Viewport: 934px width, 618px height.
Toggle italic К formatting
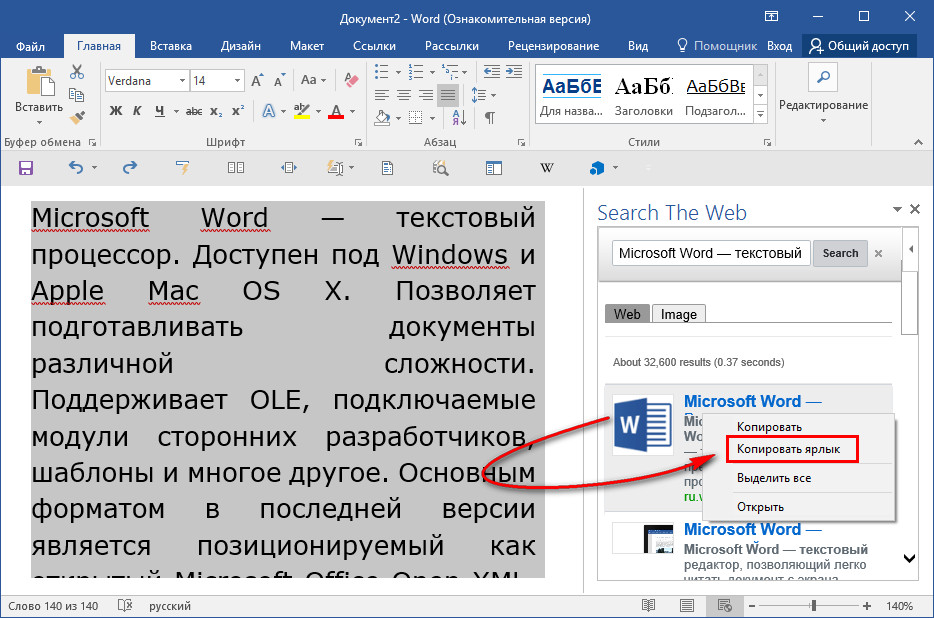pos(137,111)
